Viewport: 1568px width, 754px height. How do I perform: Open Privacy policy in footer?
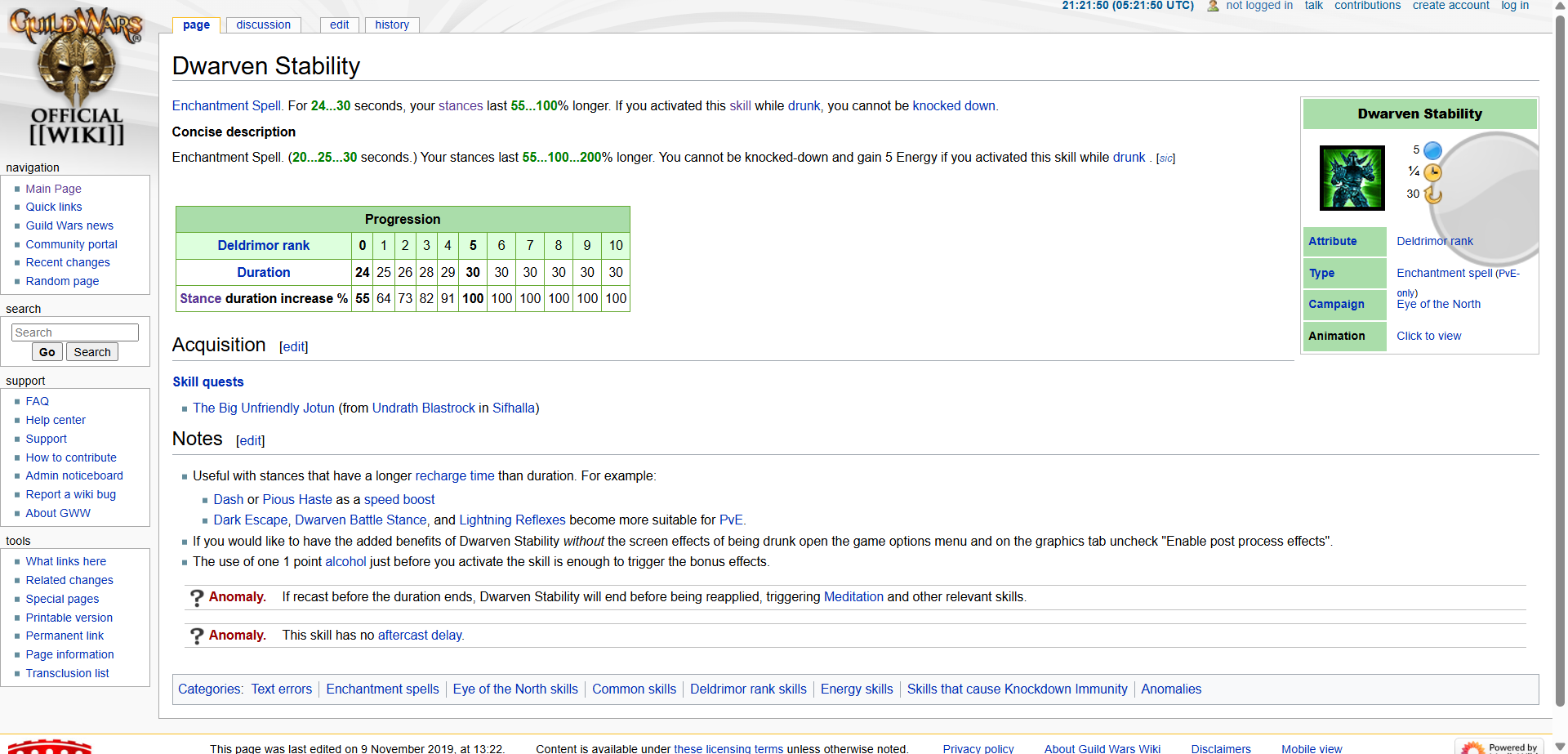point(978,748)
